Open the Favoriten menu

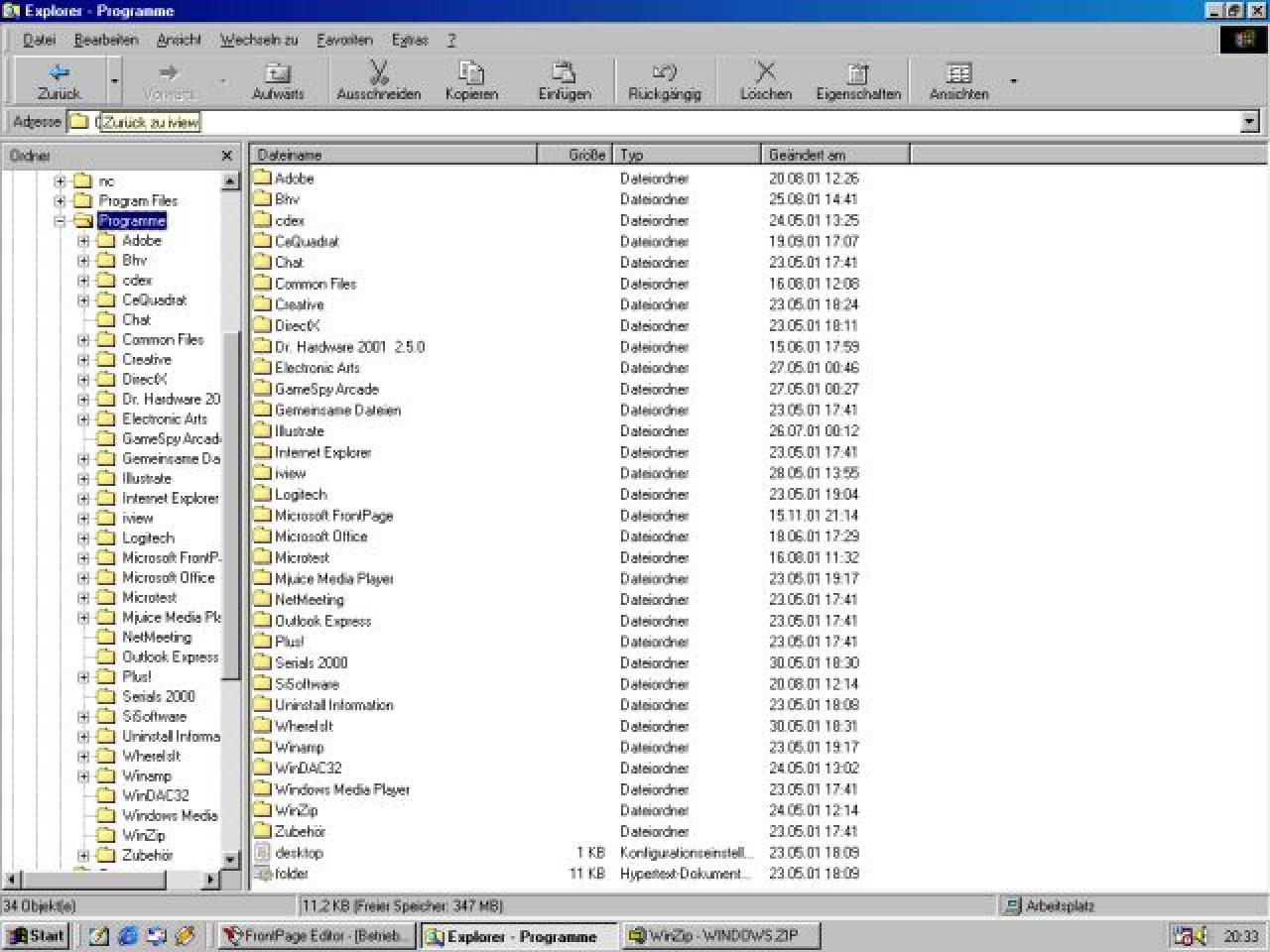pyautogui.click(x=344, y=40)
